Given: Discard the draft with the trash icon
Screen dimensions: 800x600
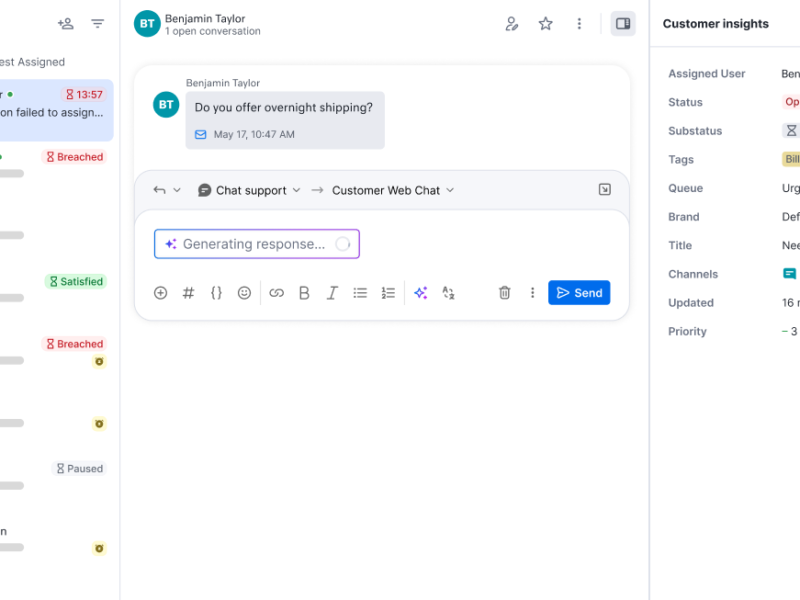Looking at the screenshot, I should pos(505,293).
